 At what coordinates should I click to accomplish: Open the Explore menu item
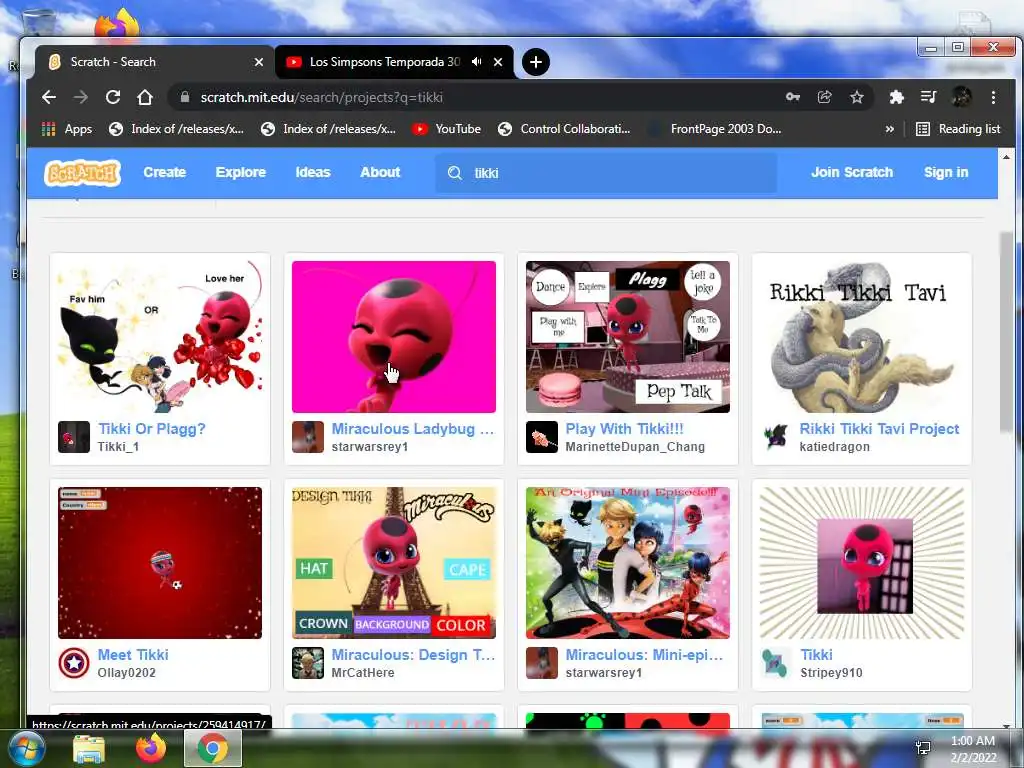click(240, 172)
